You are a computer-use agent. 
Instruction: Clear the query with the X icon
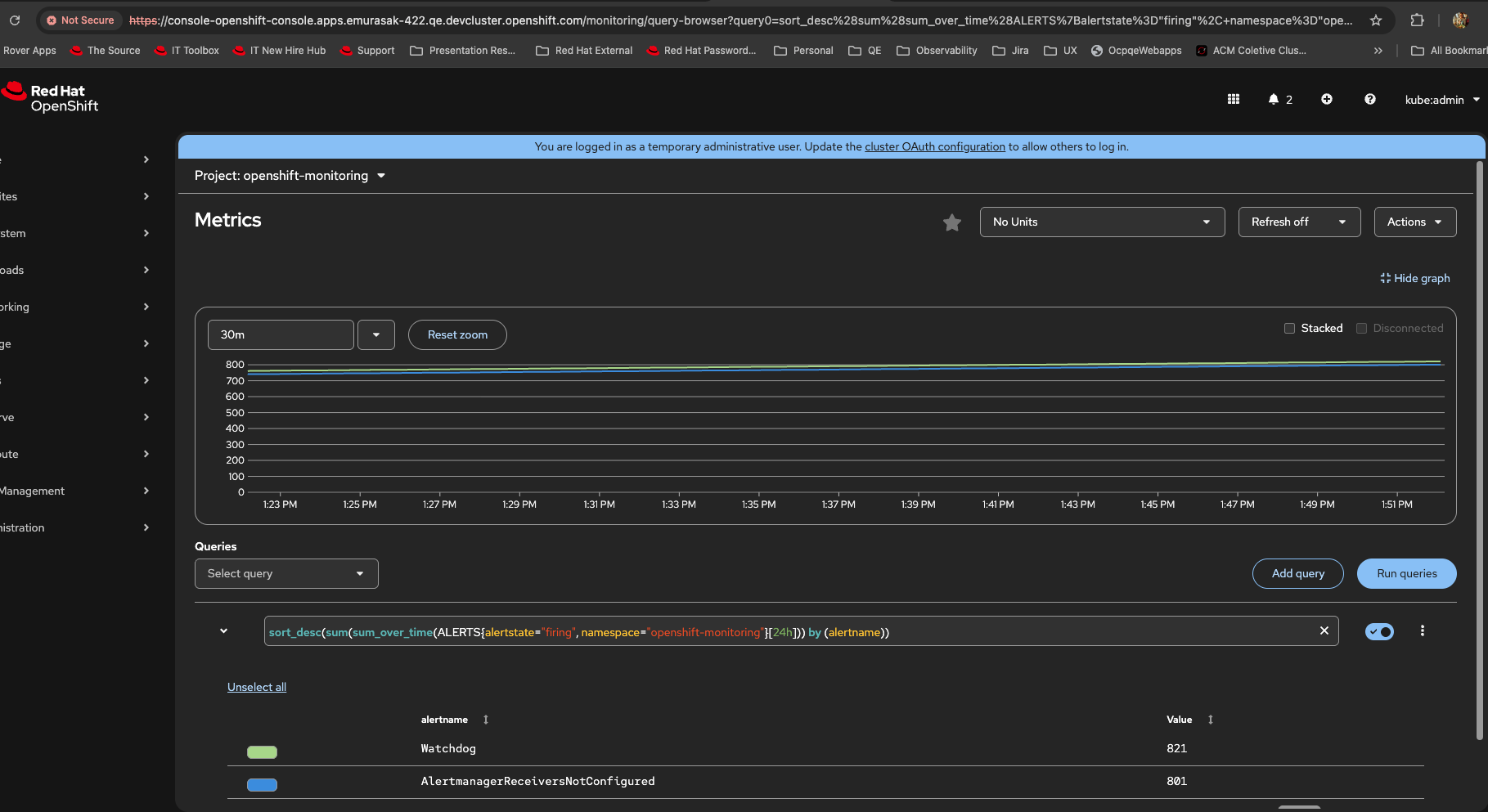click(x=1324, y=630)
